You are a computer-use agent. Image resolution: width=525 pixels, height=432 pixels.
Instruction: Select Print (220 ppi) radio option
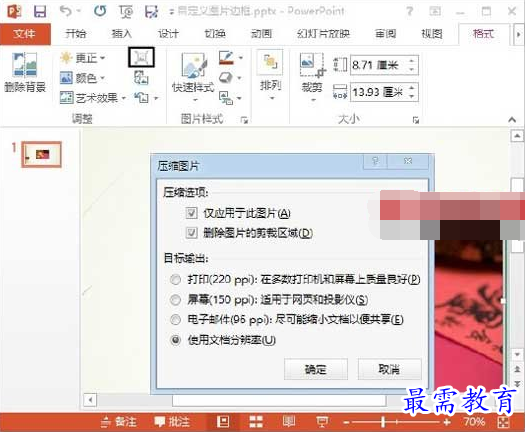coord(175,279)
